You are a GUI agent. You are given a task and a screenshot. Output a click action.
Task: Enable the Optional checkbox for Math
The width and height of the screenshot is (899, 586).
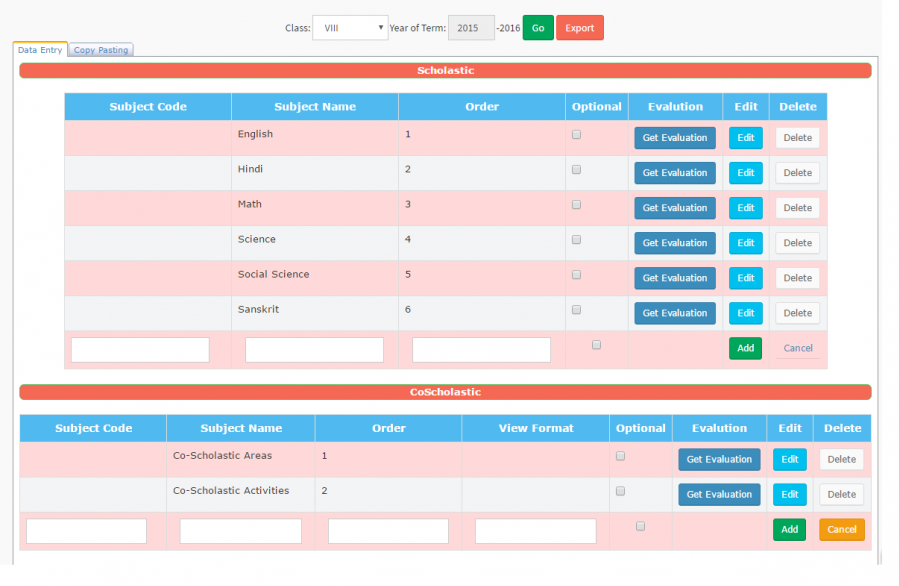click(x=576, y=204)
